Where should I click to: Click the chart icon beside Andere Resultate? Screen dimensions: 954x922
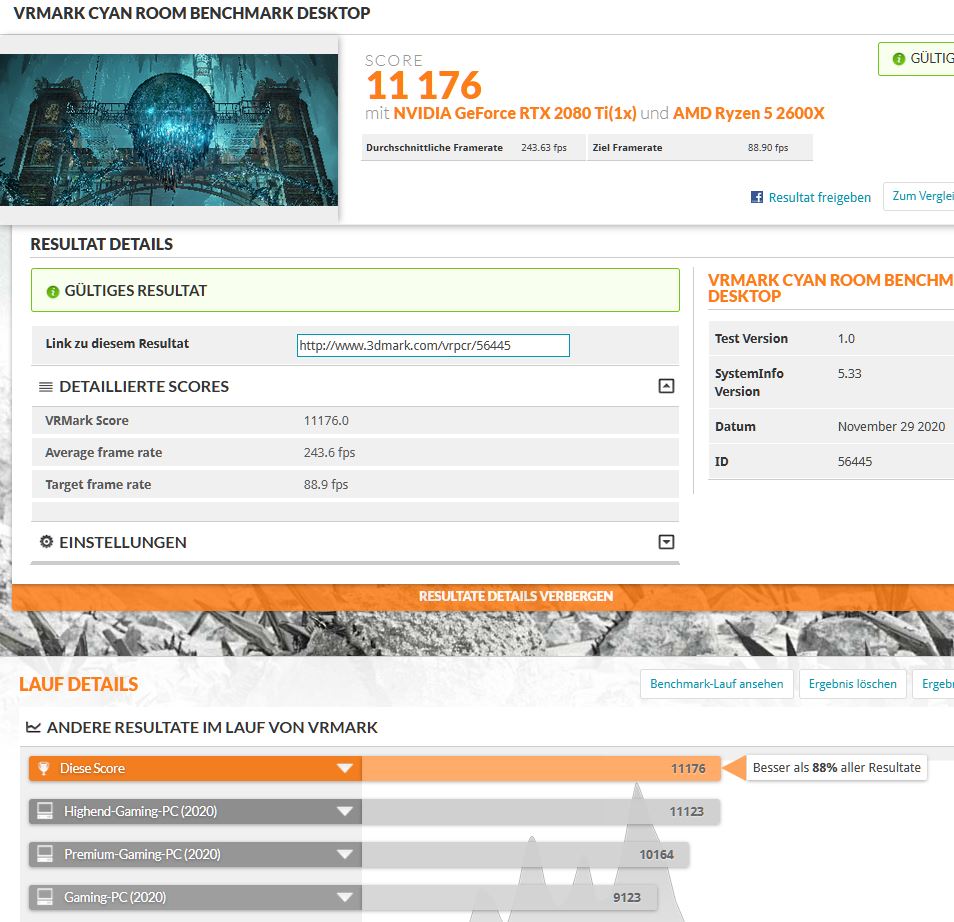coord(33,727)
